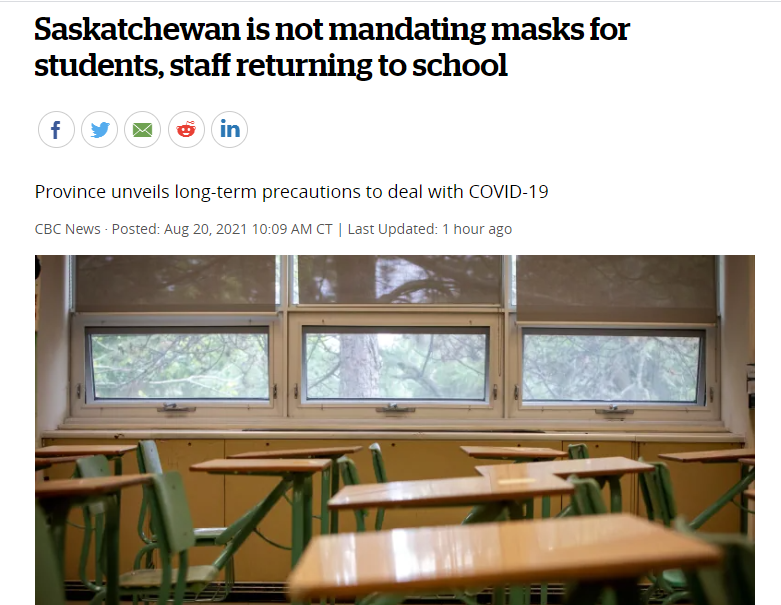Click the classroom desks photo
This screenshot has height=605, width=781.
(394, 430)
